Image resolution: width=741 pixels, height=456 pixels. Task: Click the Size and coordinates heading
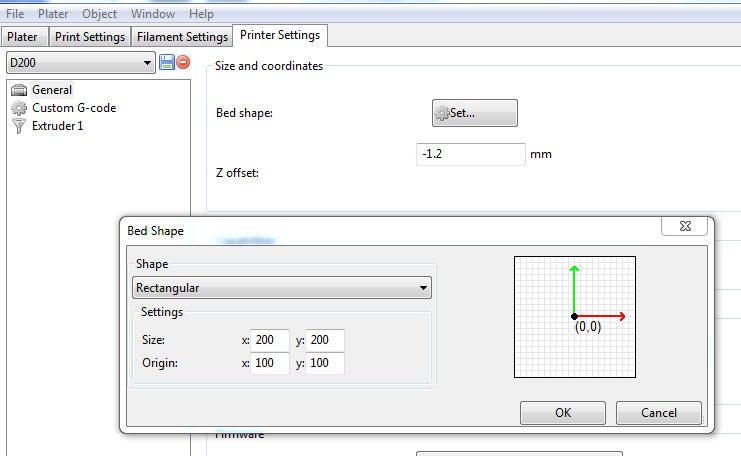tap(269, 66)
